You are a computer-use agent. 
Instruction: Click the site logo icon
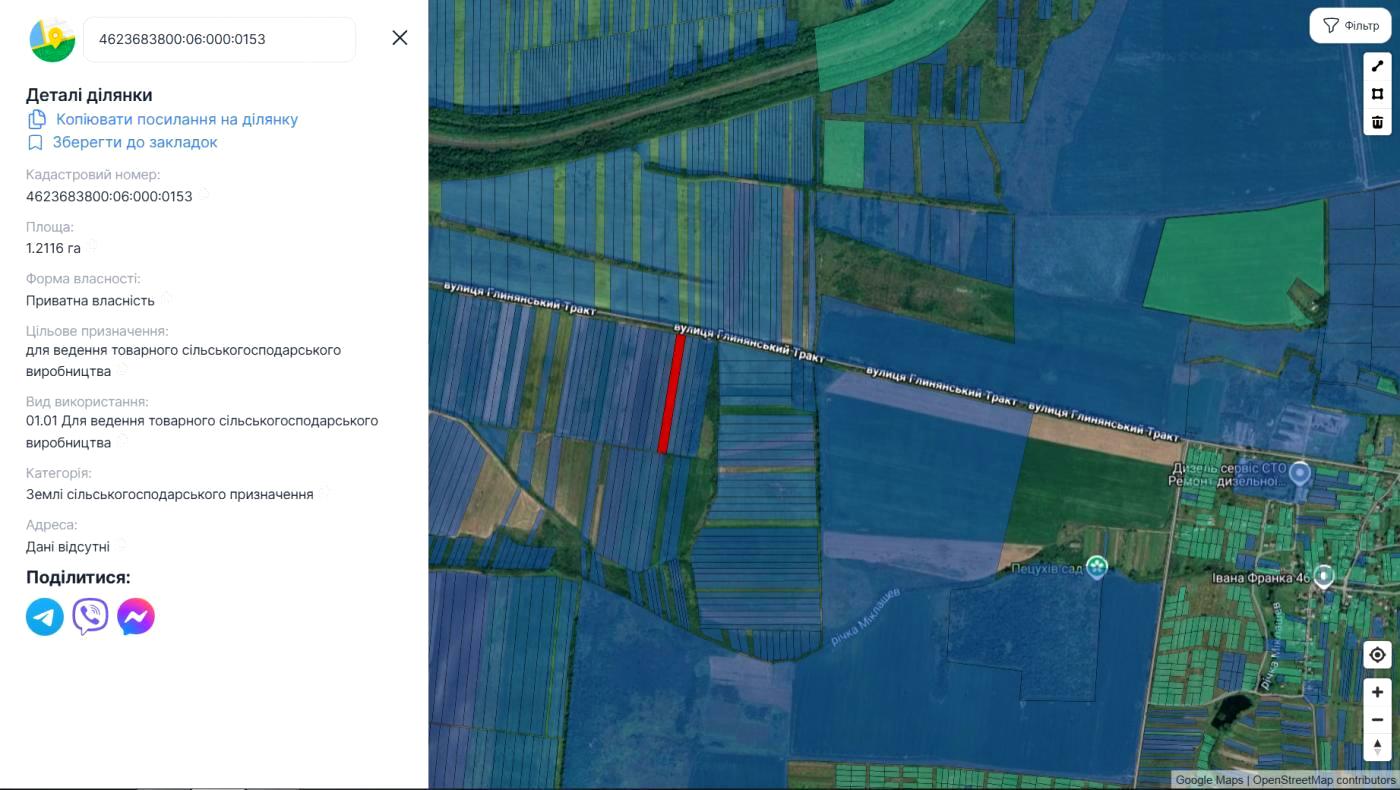(x=52, y=40)
